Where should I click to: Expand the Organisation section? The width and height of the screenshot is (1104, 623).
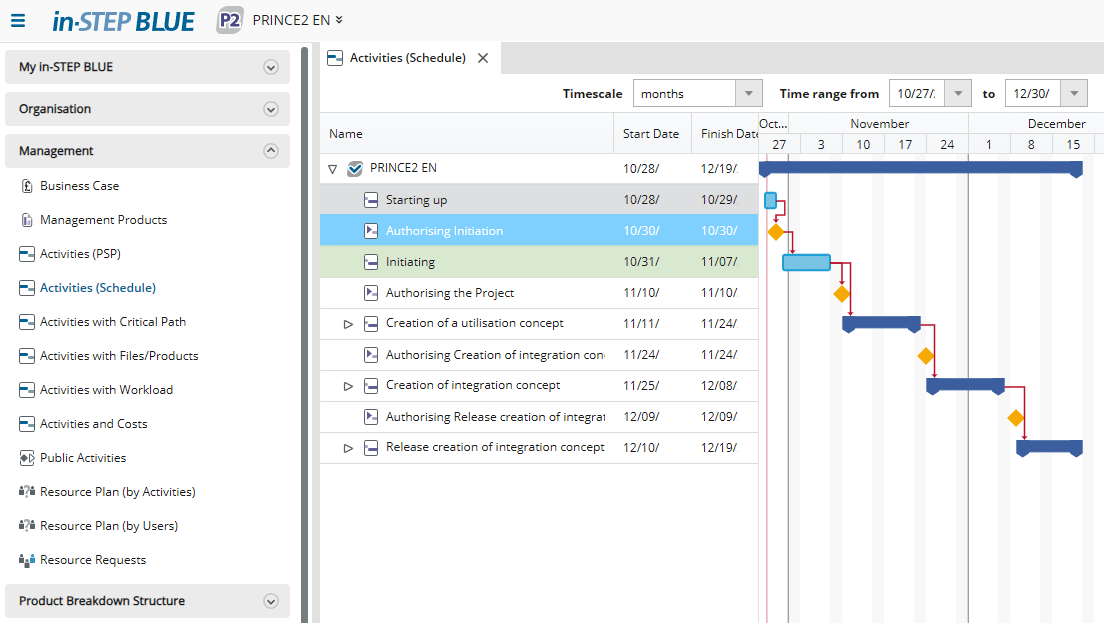tap(270, 109)
